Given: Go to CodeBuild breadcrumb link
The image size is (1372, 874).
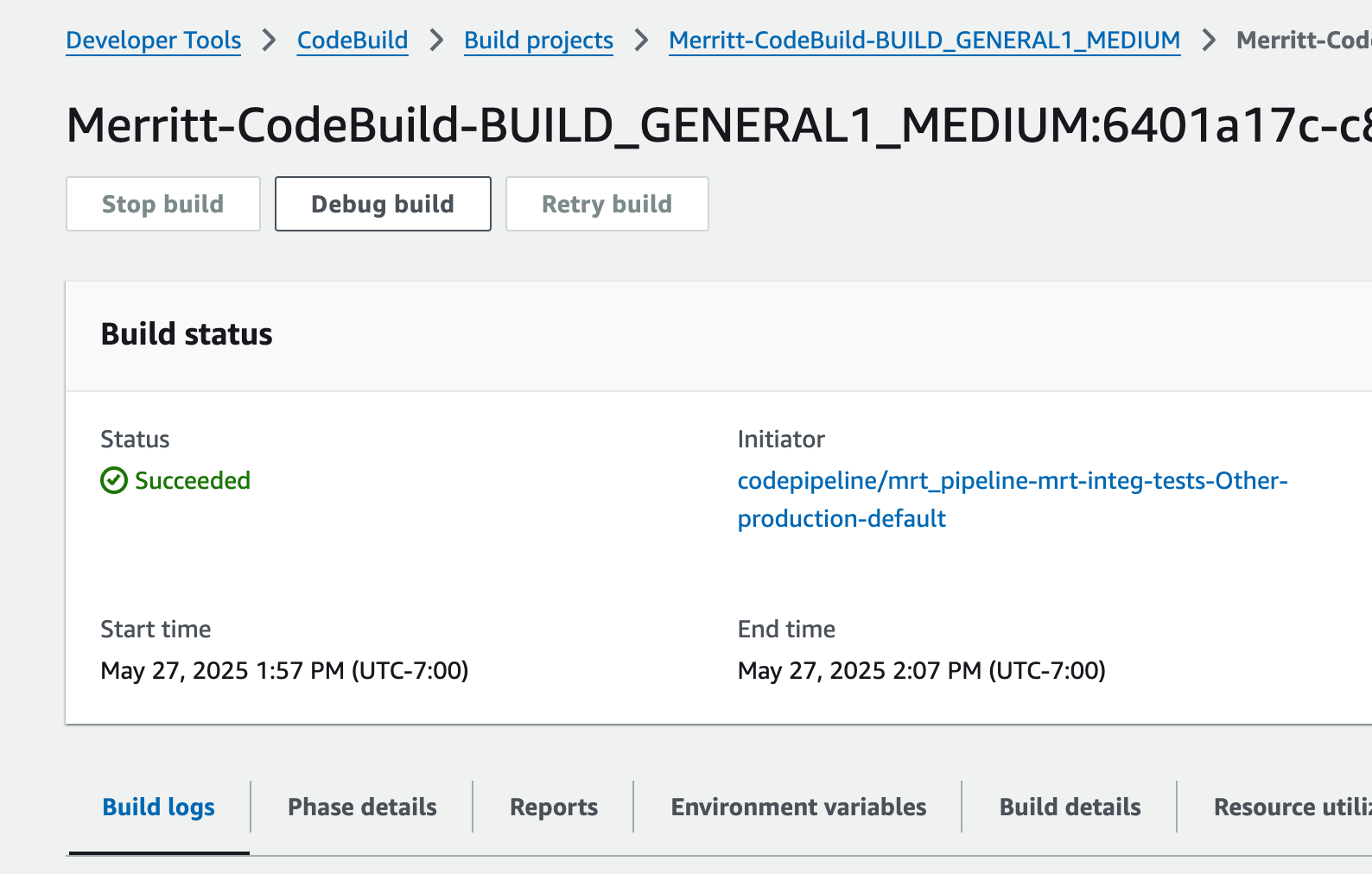Looking at the screenshot, I should tap(353, 41).
